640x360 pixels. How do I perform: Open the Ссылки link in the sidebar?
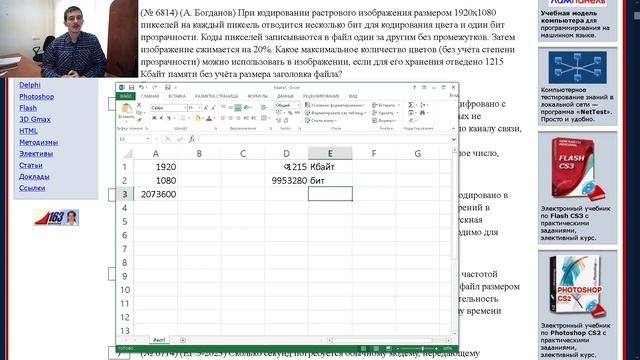click(x=32, y=188)
